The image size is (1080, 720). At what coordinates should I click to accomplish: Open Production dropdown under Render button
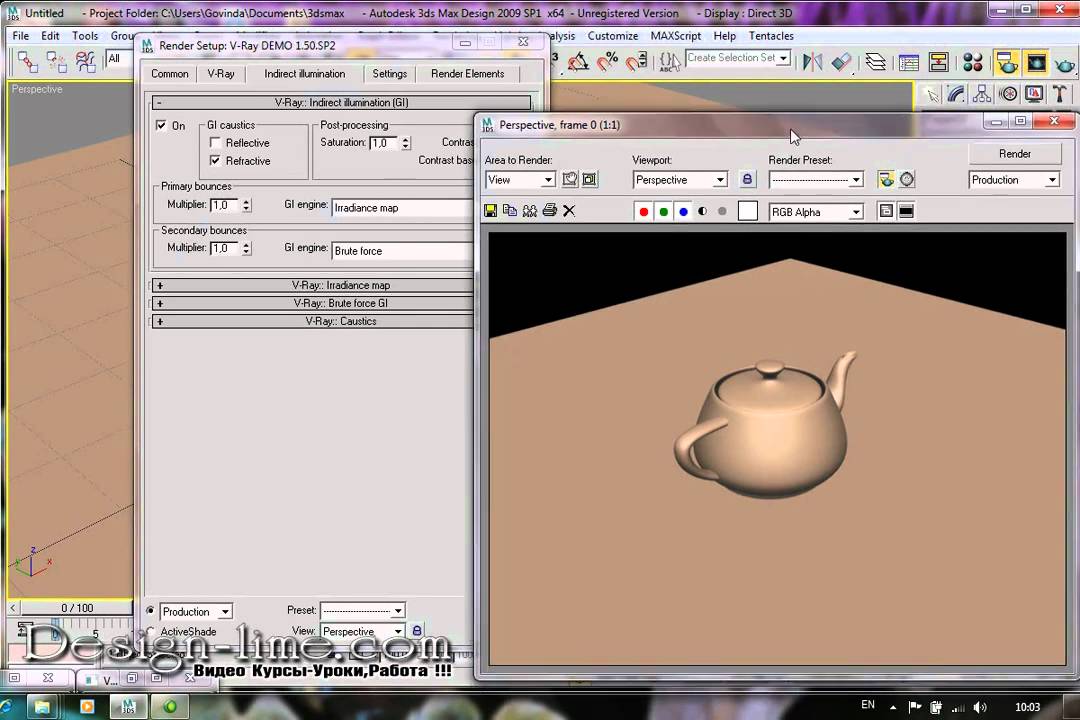1014,180
